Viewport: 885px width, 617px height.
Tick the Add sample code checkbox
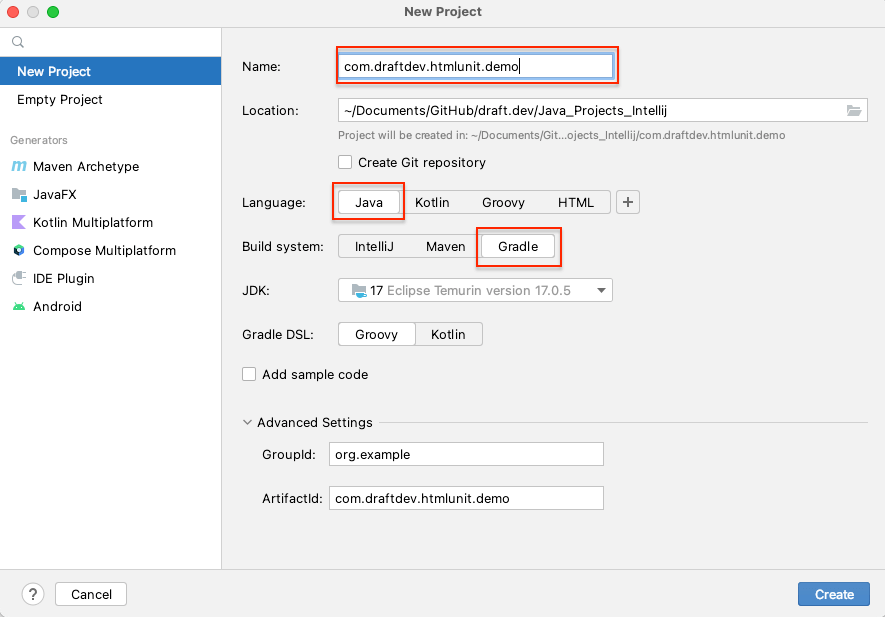click(249, 374)
